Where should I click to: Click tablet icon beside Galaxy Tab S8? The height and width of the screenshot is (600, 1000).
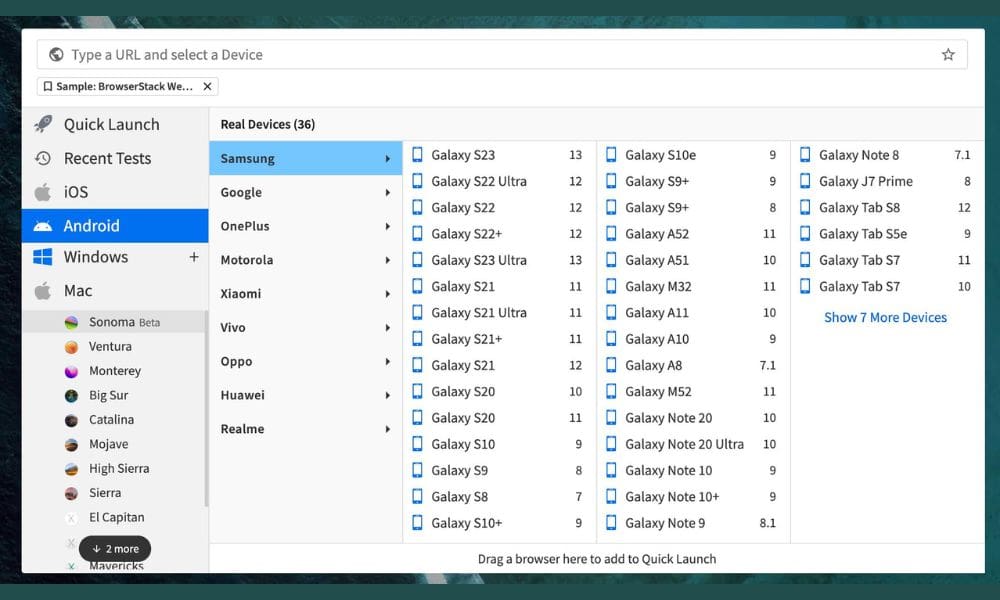click(x=805, y=207)
